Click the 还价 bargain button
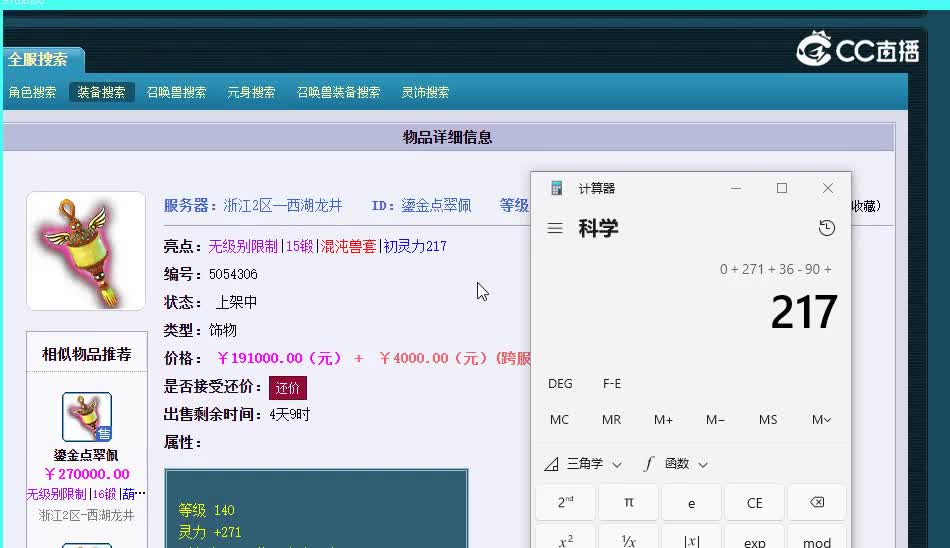The width and height of the screenshot is (950, 548). [x=288, y=388]
